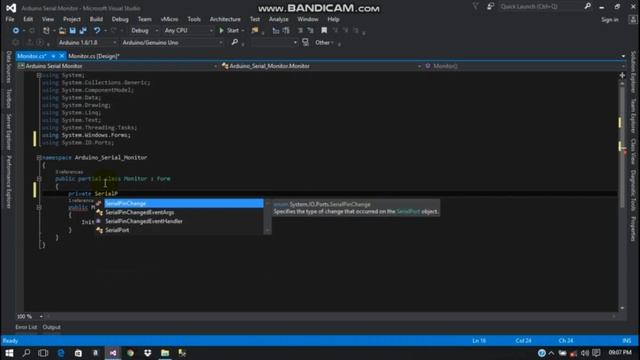Open the Any CPU platform dropdown
640x360 pixels.
(188, 30)
